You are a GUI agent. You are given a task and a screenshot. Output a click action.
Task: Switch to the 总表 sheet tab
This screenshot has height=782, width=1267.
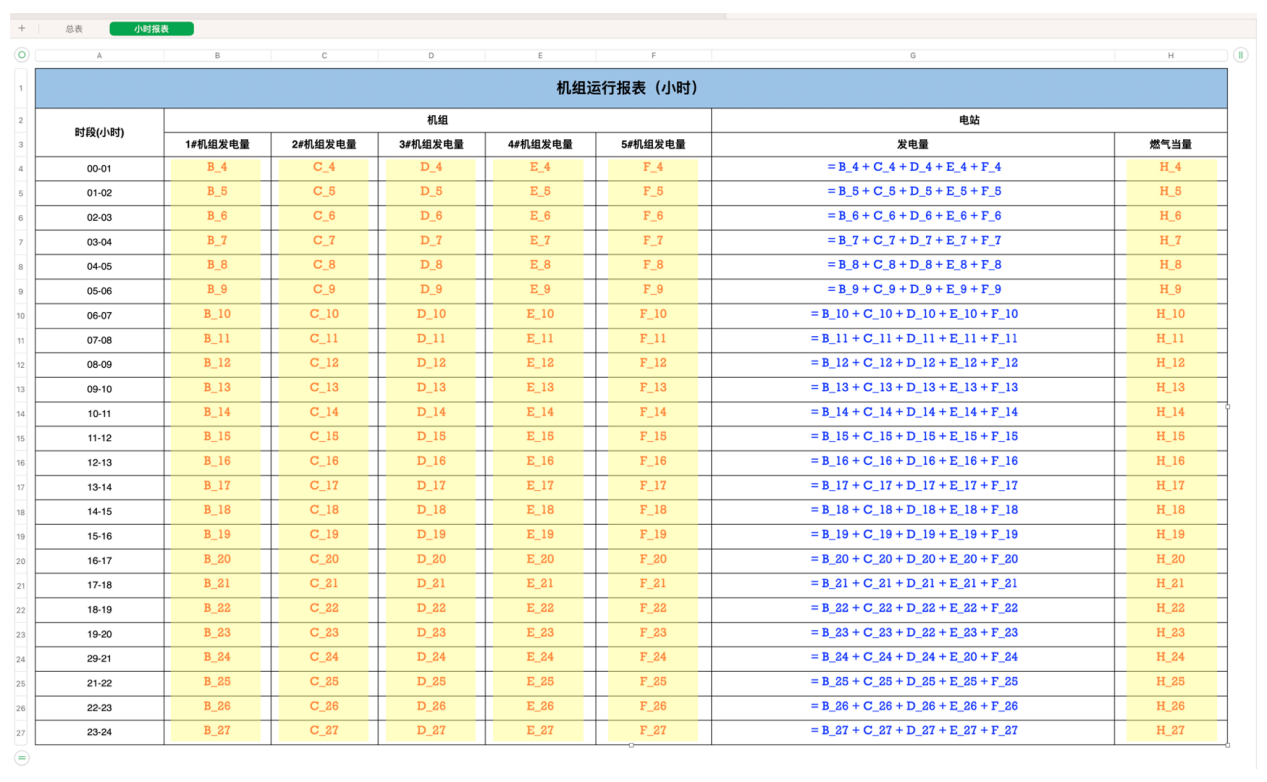tap(74, 29)
